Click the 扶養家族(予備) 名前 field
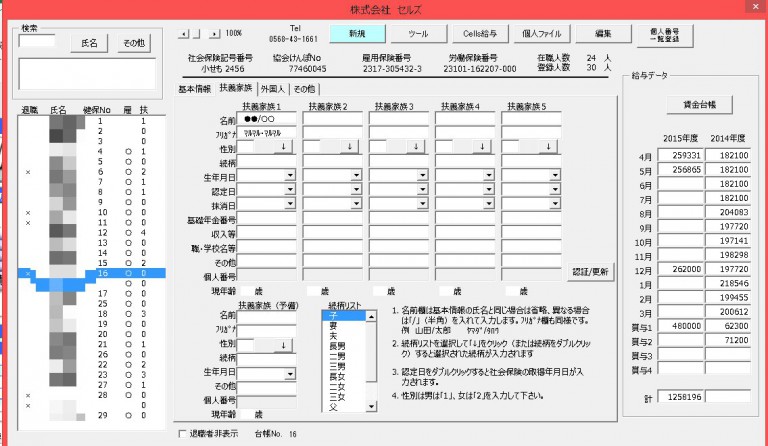The width and height of the screenshot is (768, 446). click(266, 317)
